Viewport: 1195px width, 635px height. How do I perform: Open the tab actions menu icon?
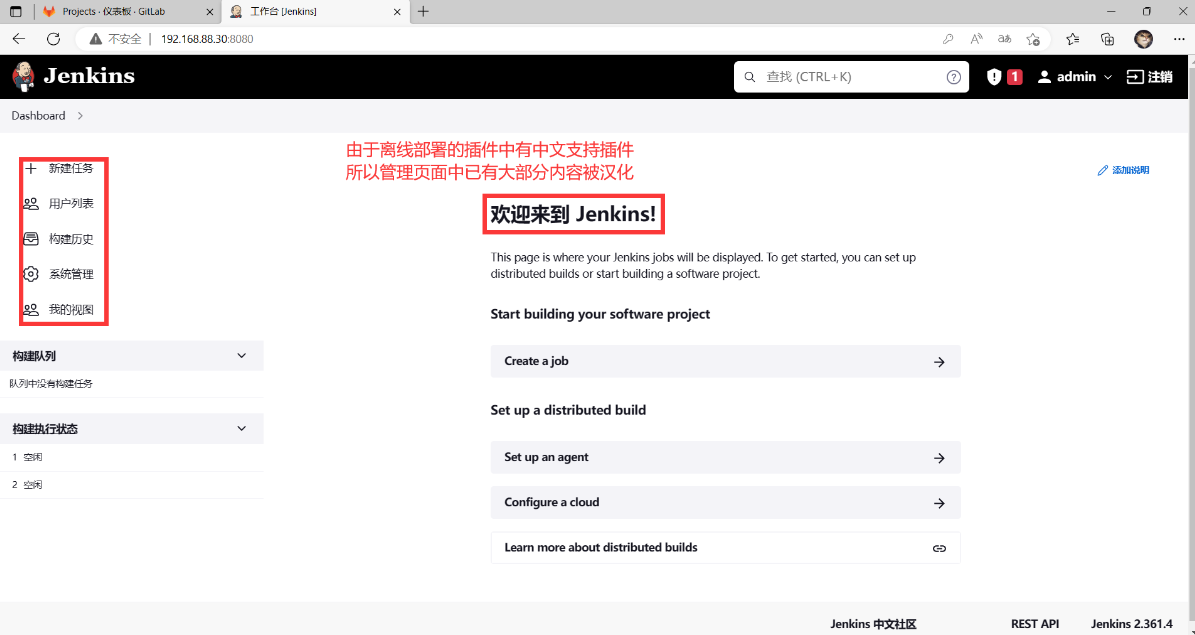16,11
